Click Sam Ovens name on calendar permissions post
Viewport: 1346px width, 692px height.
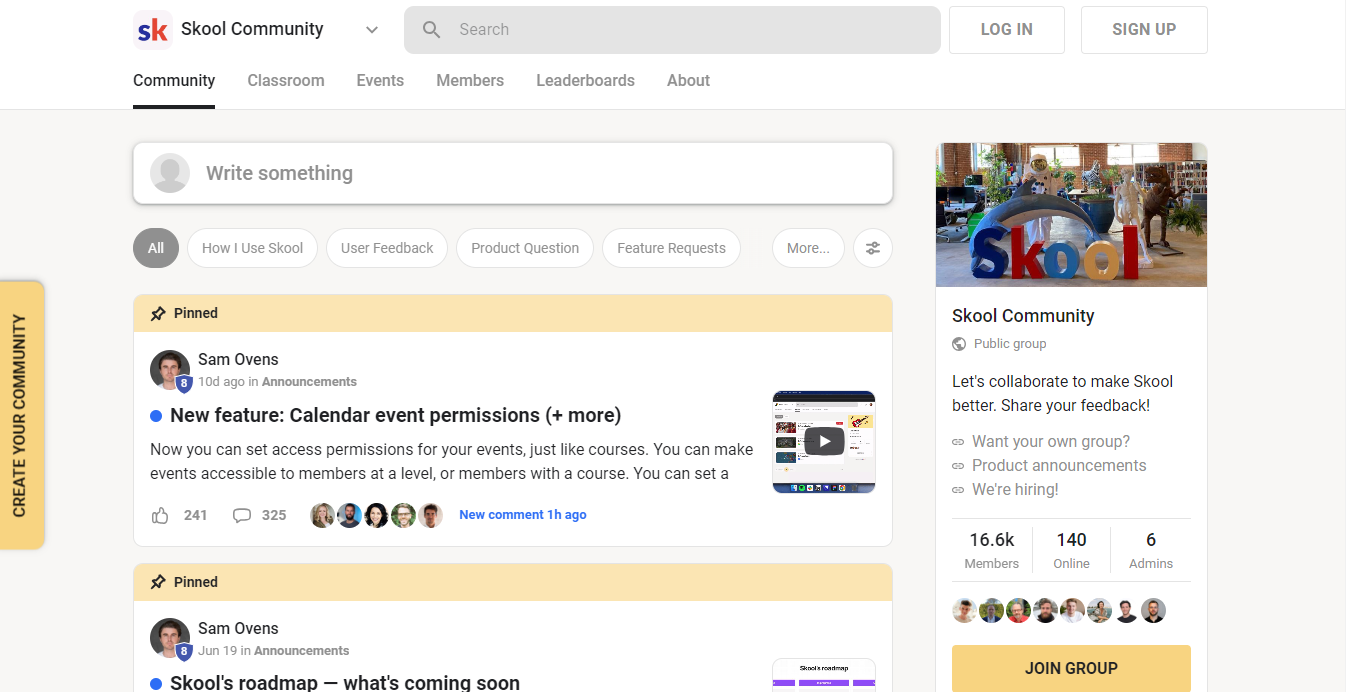238,359
